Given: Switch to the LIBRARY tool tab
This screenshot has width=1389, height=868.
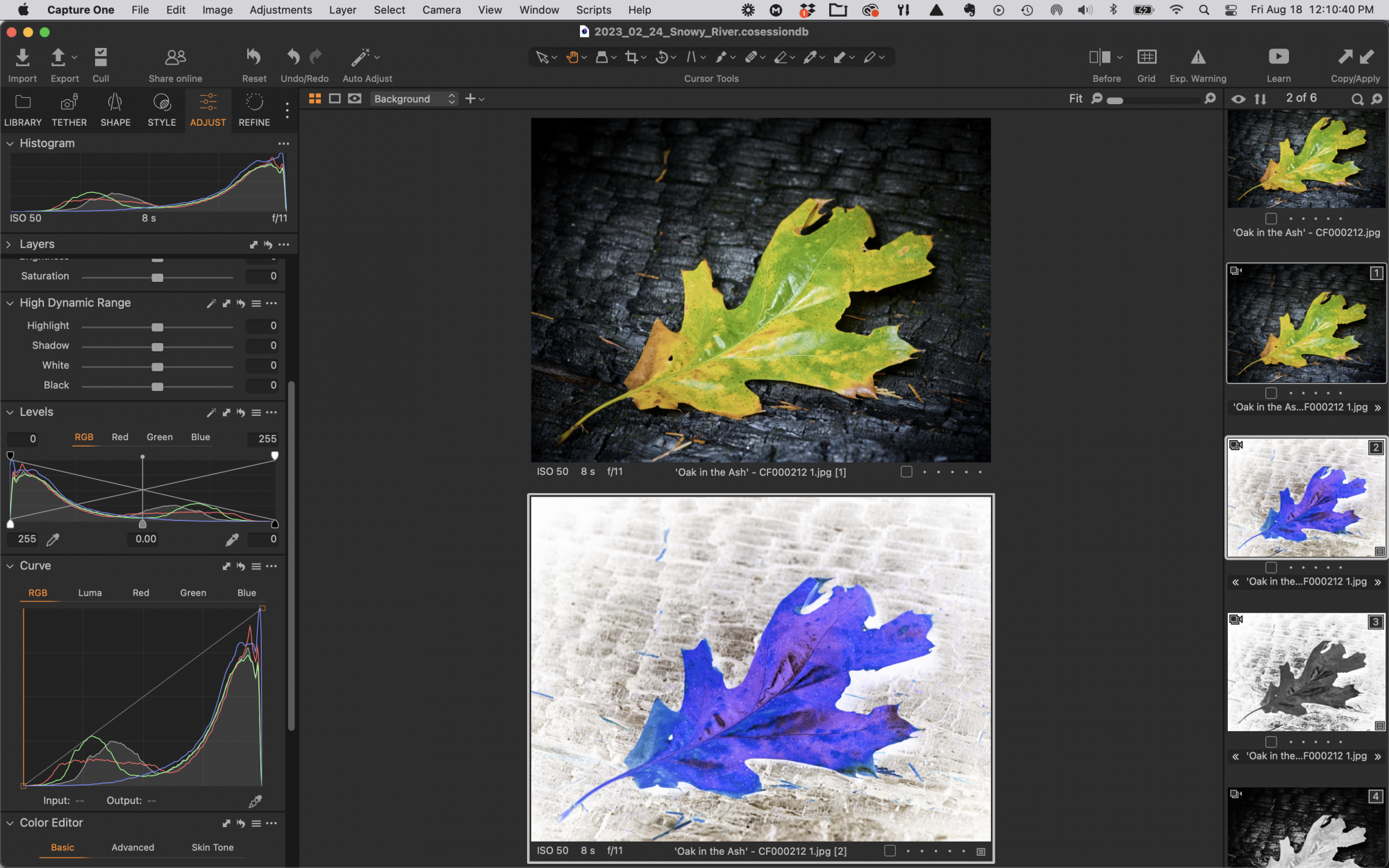Looking at the screenshot, I should [23, 110].
